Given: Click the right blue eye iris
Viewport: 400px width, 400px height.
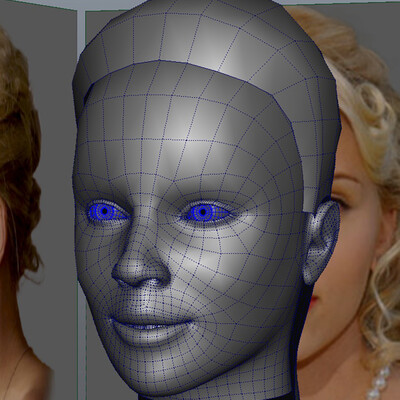Looking at the screenshot, I should 202,211.
